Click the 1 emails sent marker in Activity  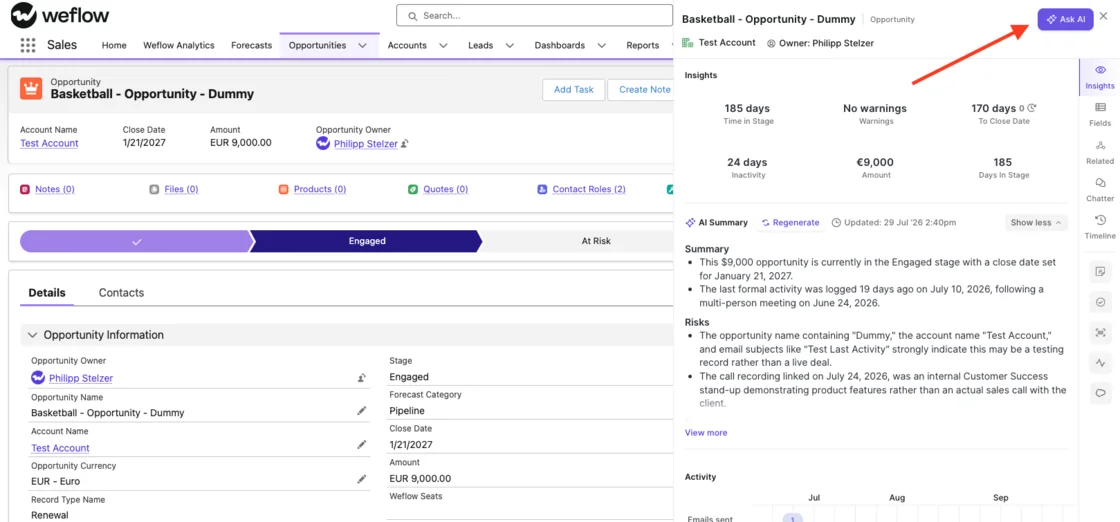click(792, 518)
